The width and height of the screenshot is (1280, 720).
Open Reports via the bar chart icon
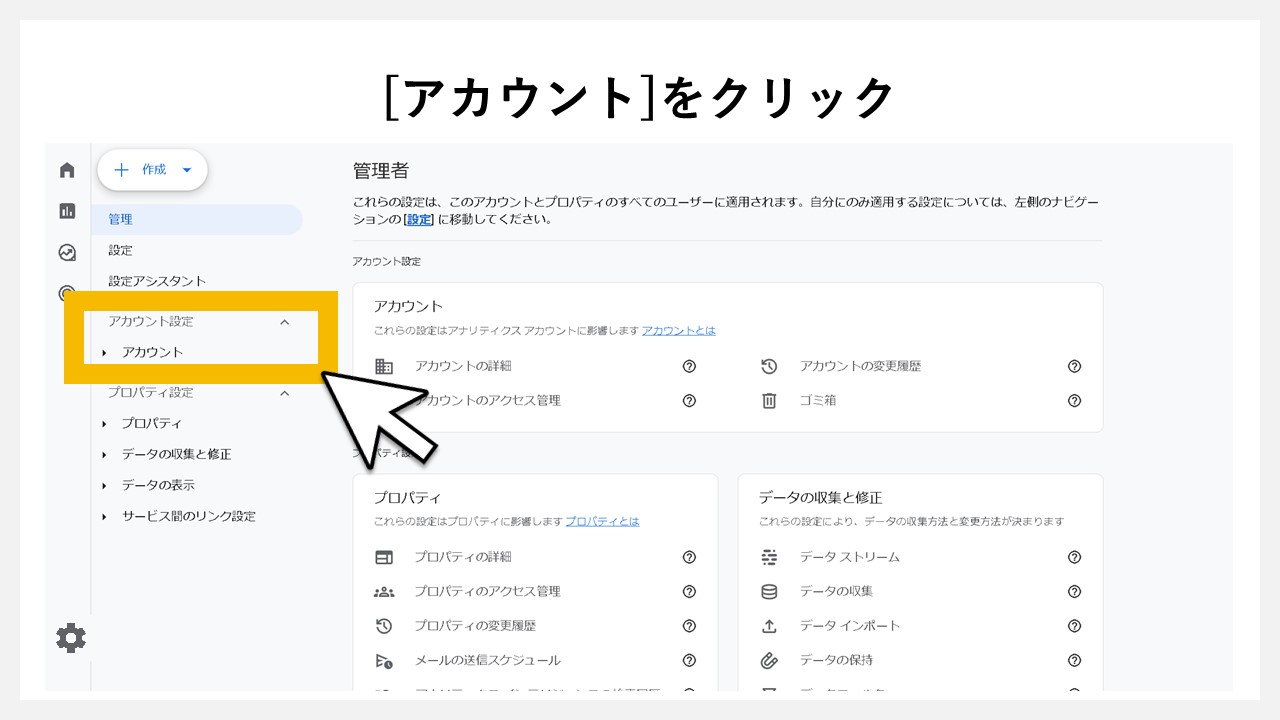[66, 210]
